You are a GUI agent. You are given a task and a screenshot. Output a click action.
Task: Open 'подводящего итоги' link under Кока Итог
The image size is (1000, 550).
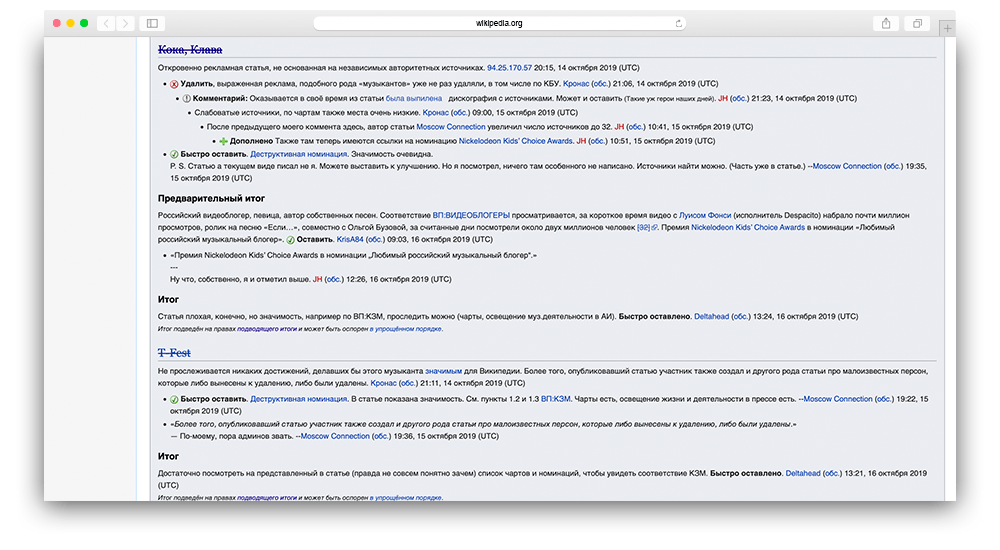[267, 329]
